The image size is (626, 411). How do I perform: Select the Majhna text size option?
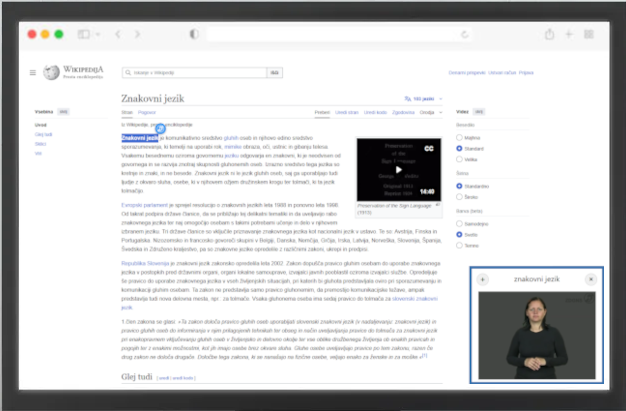[459, 137]
